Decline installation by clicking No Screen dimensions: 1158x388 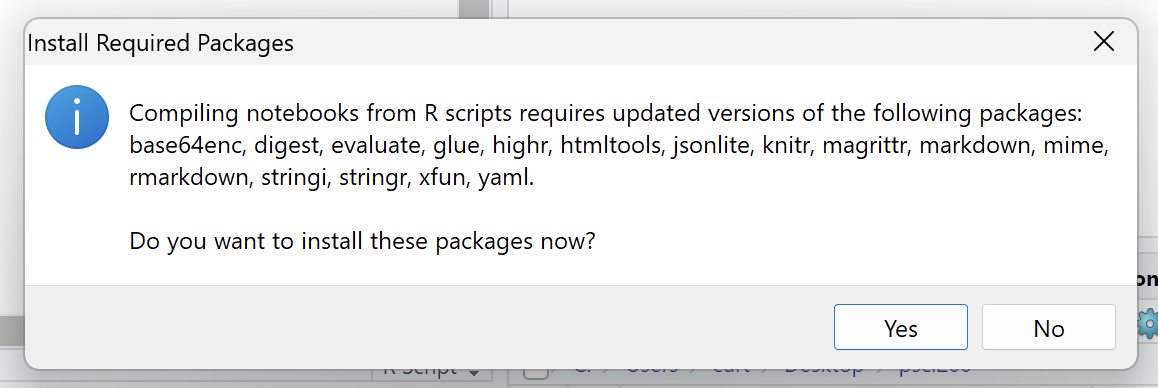pyautogui.click(x=1049, y=327)
